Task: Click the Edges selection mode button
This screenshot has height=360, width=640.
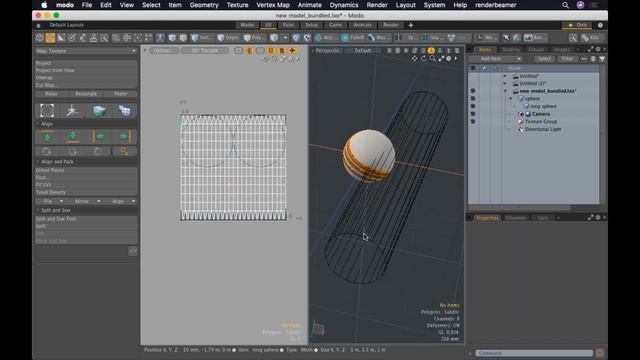Action: pos(228,38)
